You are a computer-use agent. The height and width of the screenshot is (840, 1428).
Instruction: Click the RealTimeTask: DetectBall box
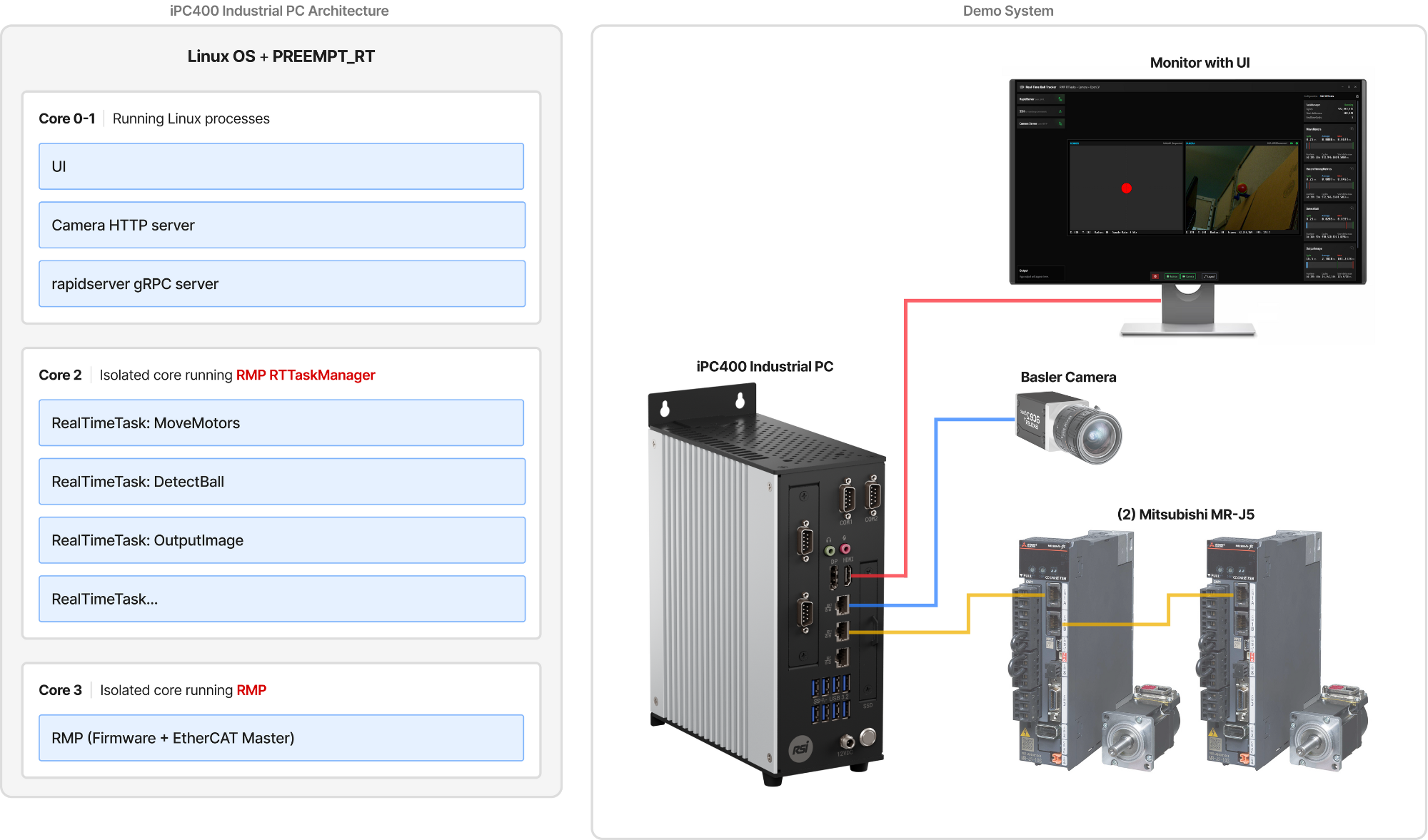click(x=281, y=482)
